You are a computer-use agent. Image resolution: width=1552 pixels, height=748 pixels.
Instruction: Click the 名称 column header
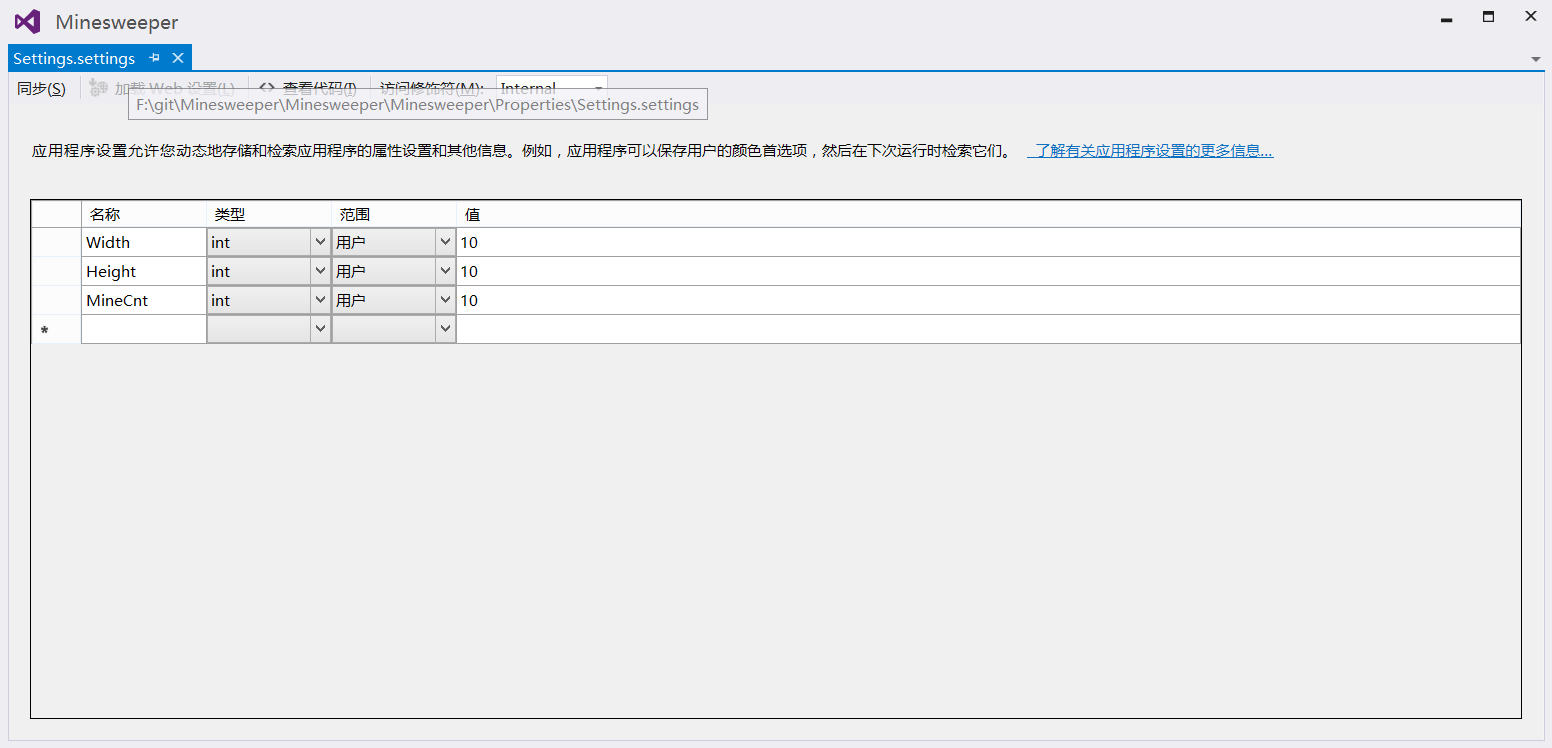[144, 214]
